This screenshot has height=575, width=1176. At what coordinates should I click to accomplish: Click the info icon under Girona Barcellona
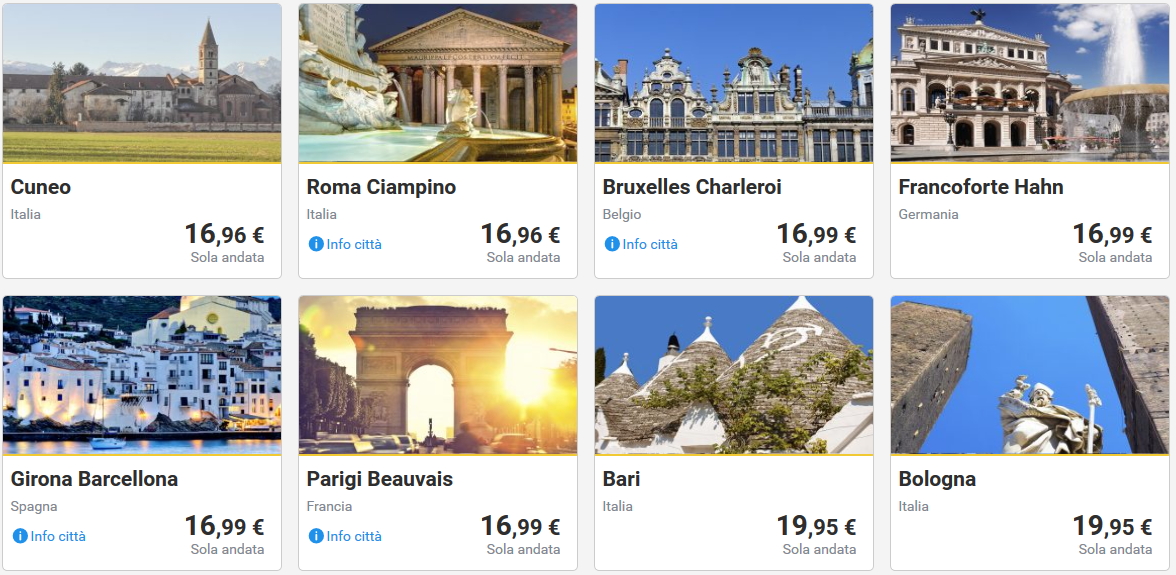coord(20,536)
